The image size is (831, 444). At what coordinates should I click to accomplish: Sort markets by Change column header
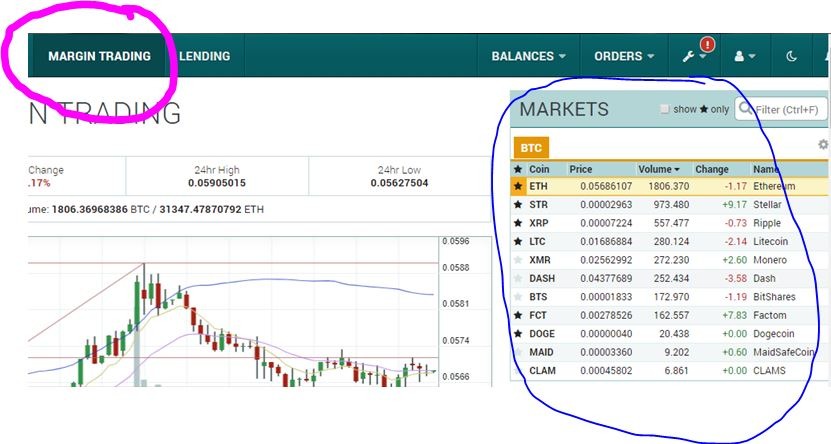[712, 169]
